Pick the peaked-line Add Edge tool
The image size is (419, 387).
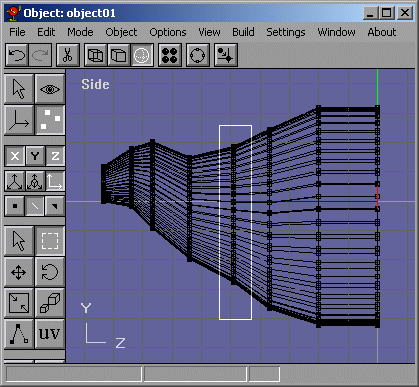pyautogui.click(x=19, y=334)
